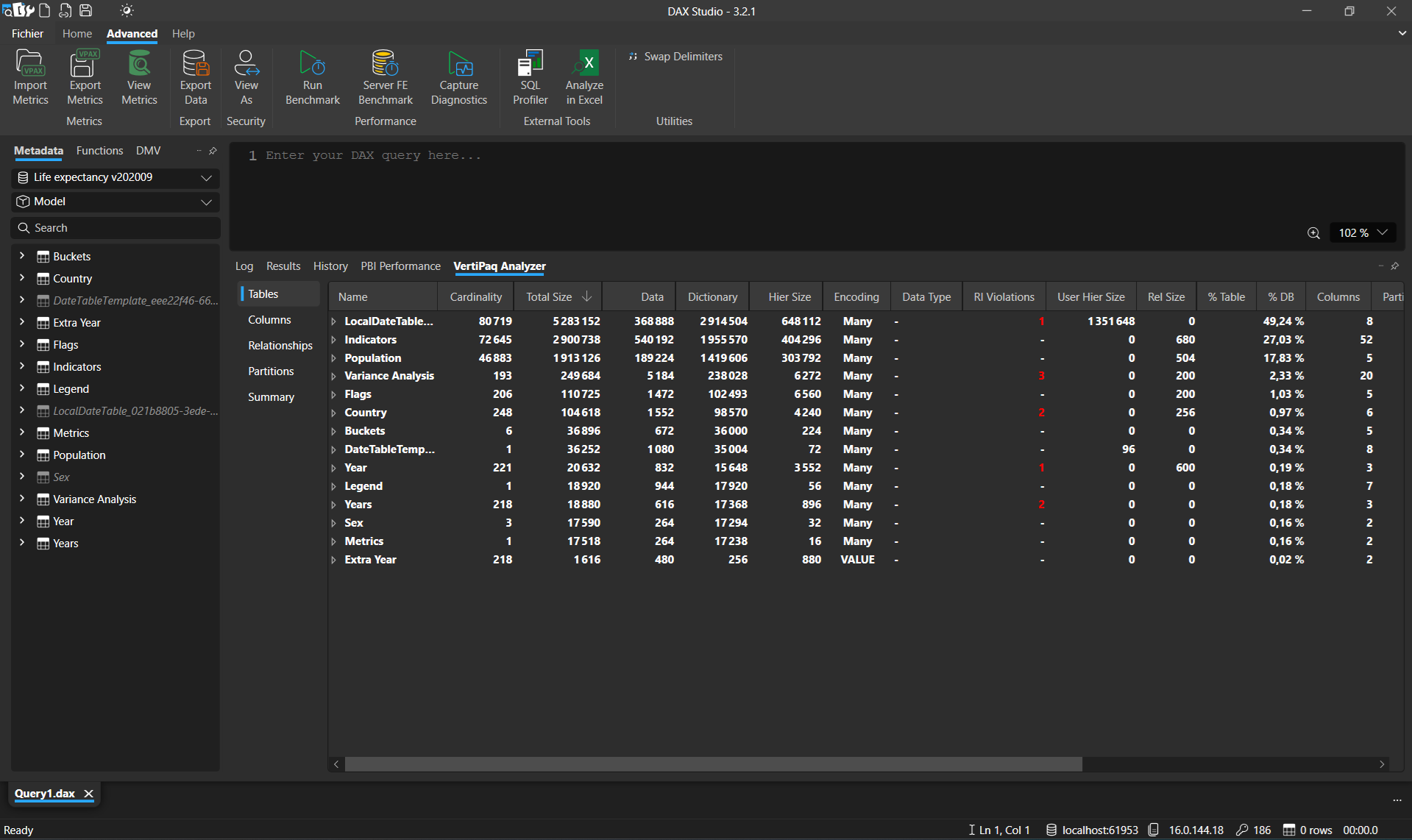The height and width of the screenshot is (840, 1412).
Task: Open the Log output tab
Action: [x=244, y=266]
